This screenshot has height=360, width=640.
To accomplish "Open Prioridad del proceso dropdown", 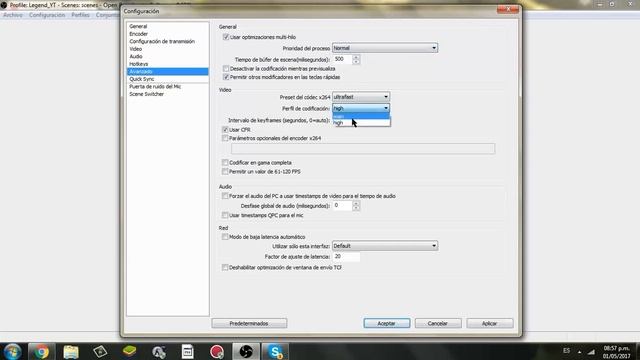I will 385,48.
